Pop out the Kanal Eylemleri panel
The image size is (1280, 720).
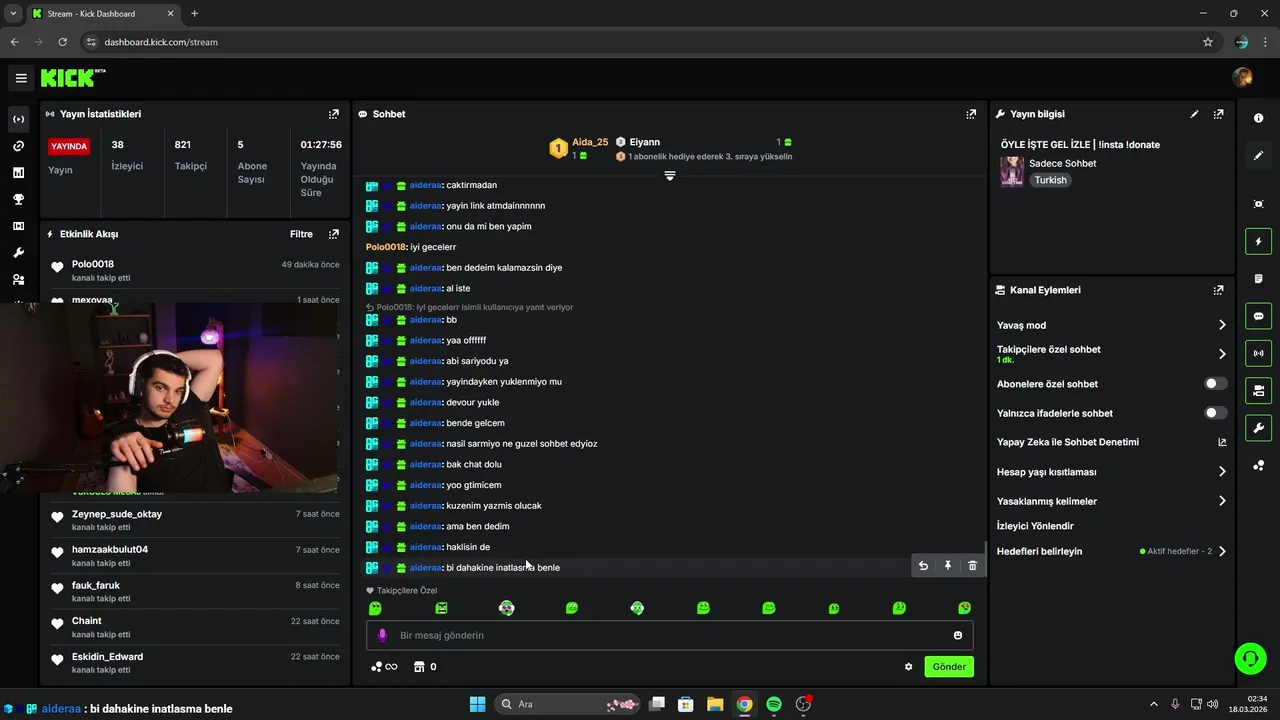coord(1218,290)
